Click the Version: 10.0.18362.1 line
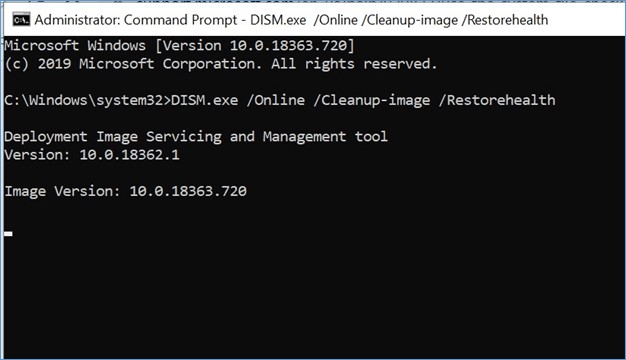The height and width of the screenshot is (360, 626). (92, 155)
